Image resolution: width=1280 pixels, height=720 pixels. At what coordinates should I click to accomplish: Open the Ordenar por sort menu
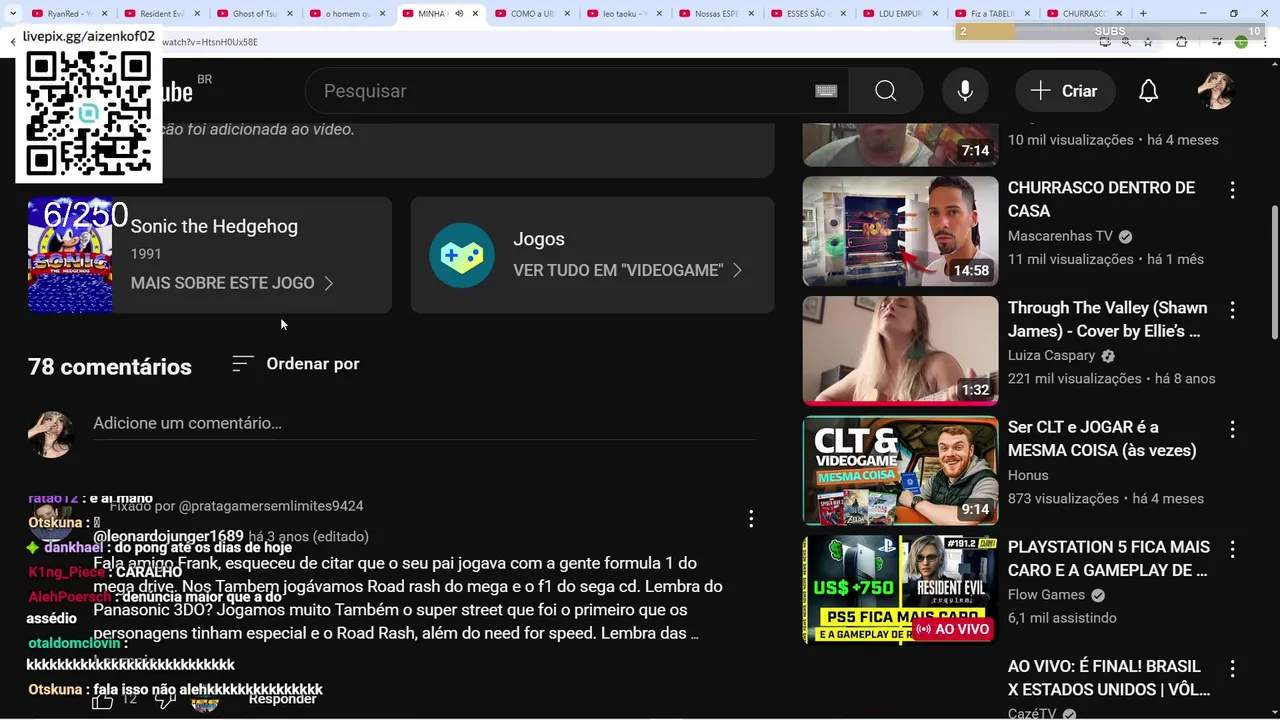[x=295, y=364]
